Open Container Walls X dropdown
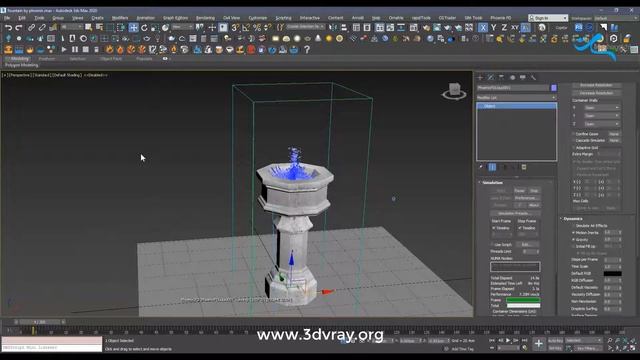 pyautogui.click(x=602, y=108)
